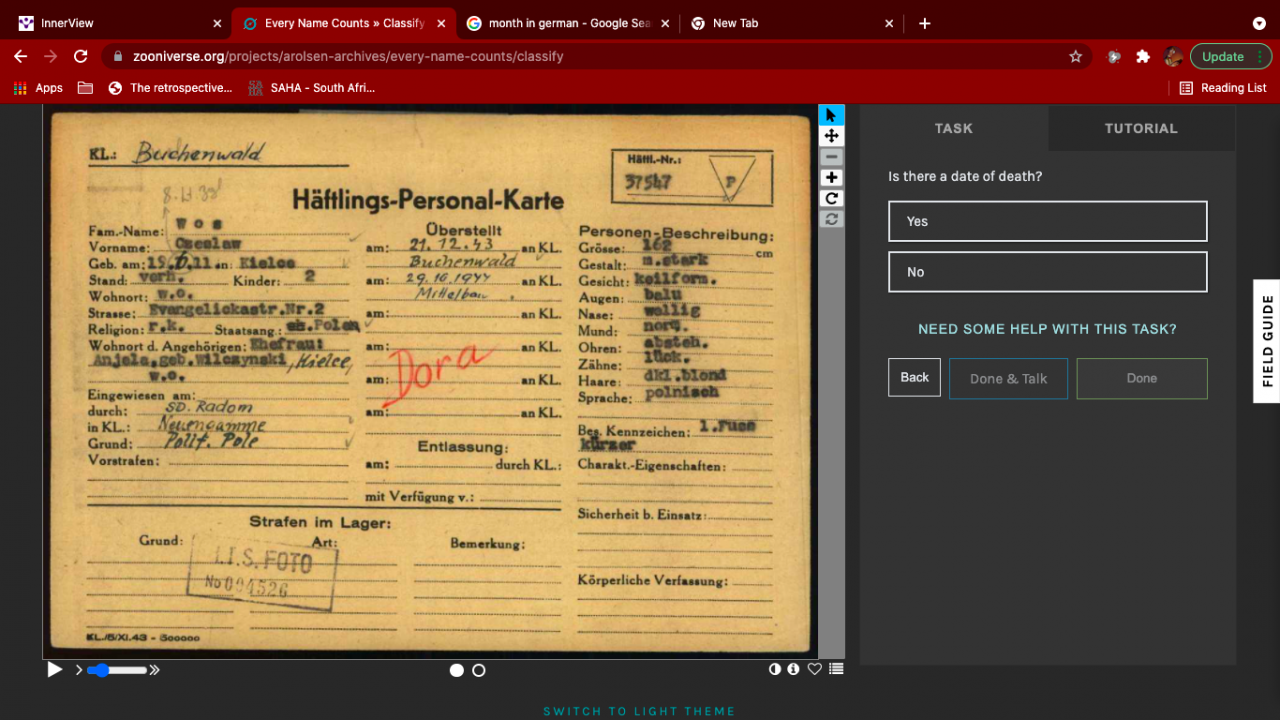
Task: Show the second frame dot
Action: coord(479,670)
